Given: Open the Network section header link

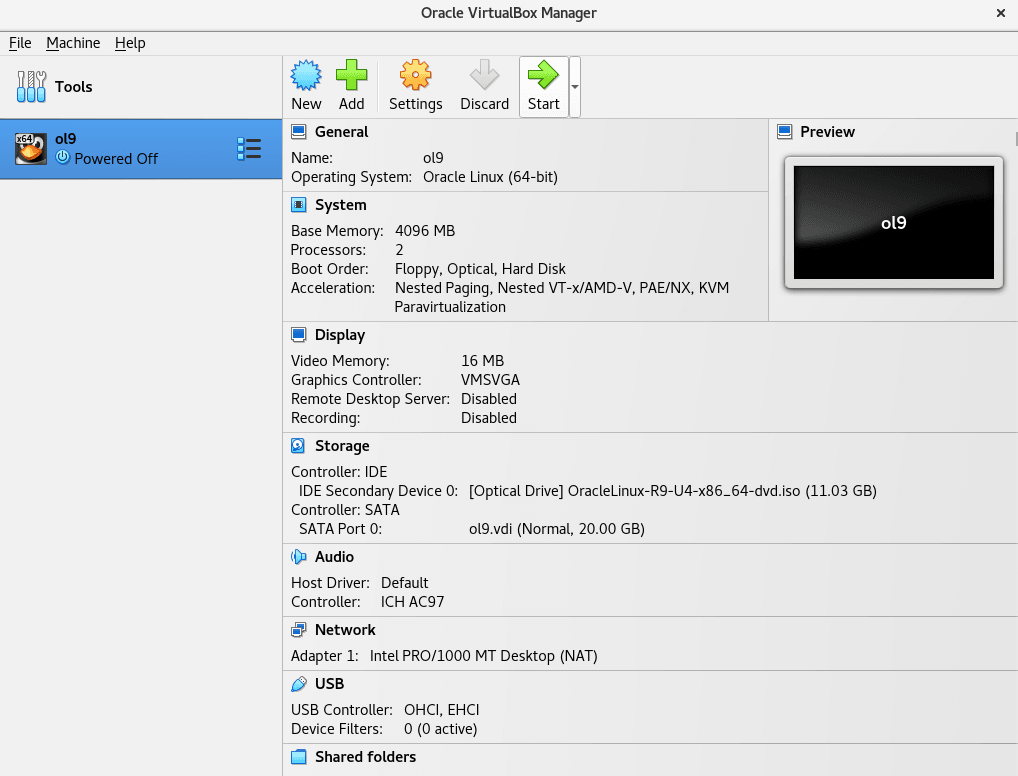Looking at the screenshot, I should coord(345,630).
